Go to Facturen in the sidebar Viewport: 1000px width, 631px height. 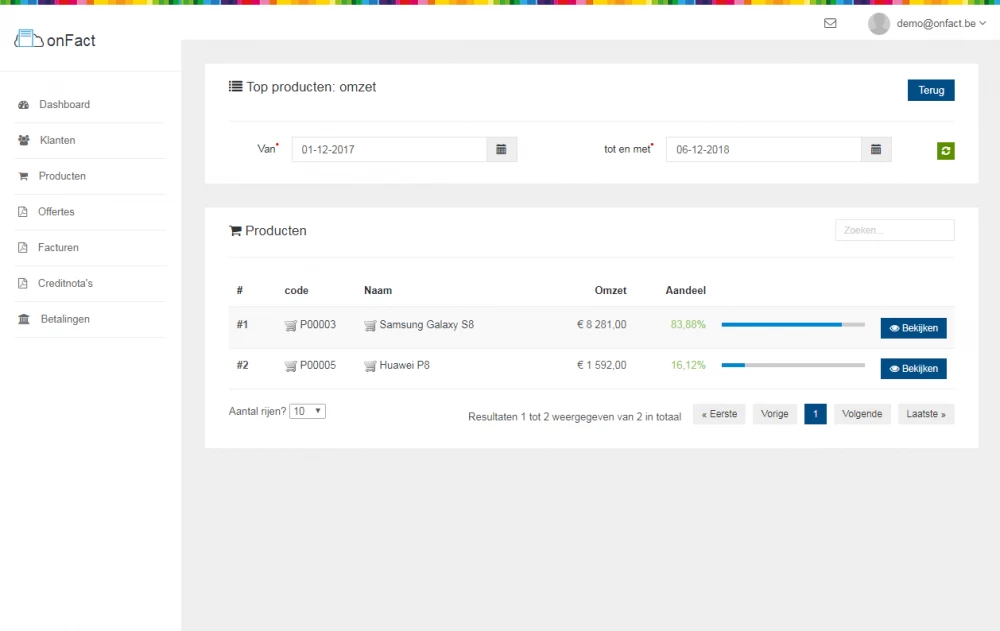click(x=58, y=248)
